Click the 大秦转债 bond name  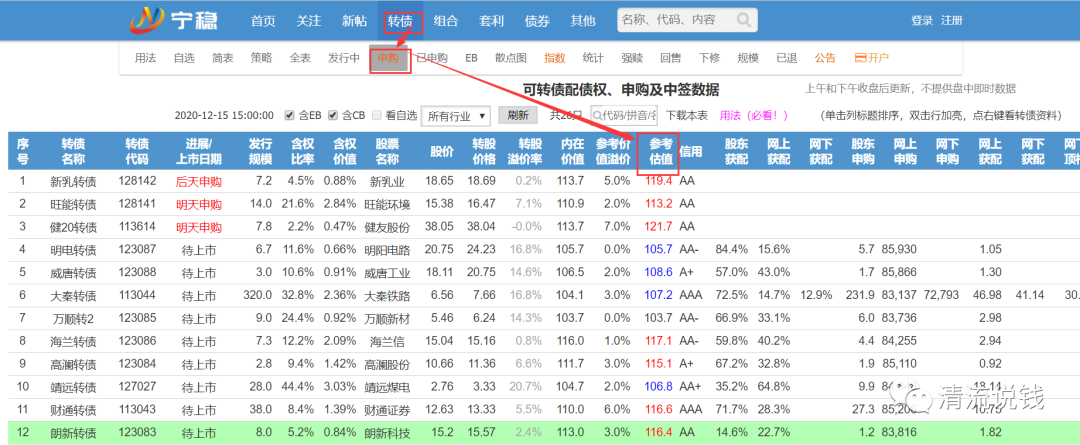pyautogui.click(x=73, y=296)
